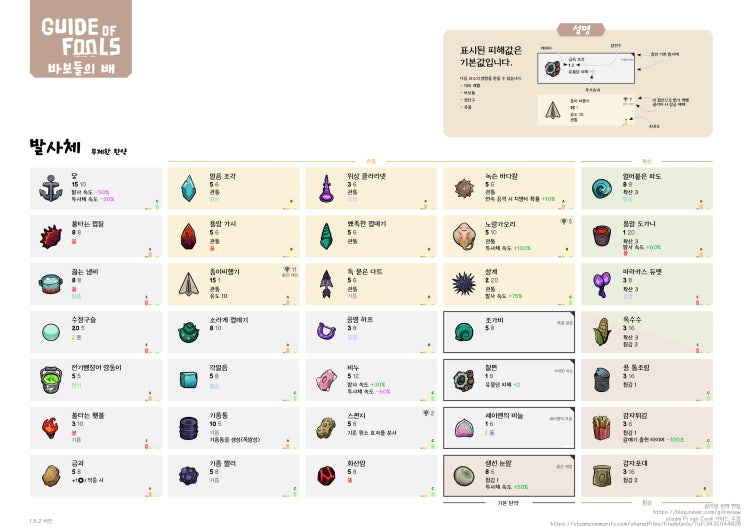Click the sample item card in legend box

coord(586,68)
